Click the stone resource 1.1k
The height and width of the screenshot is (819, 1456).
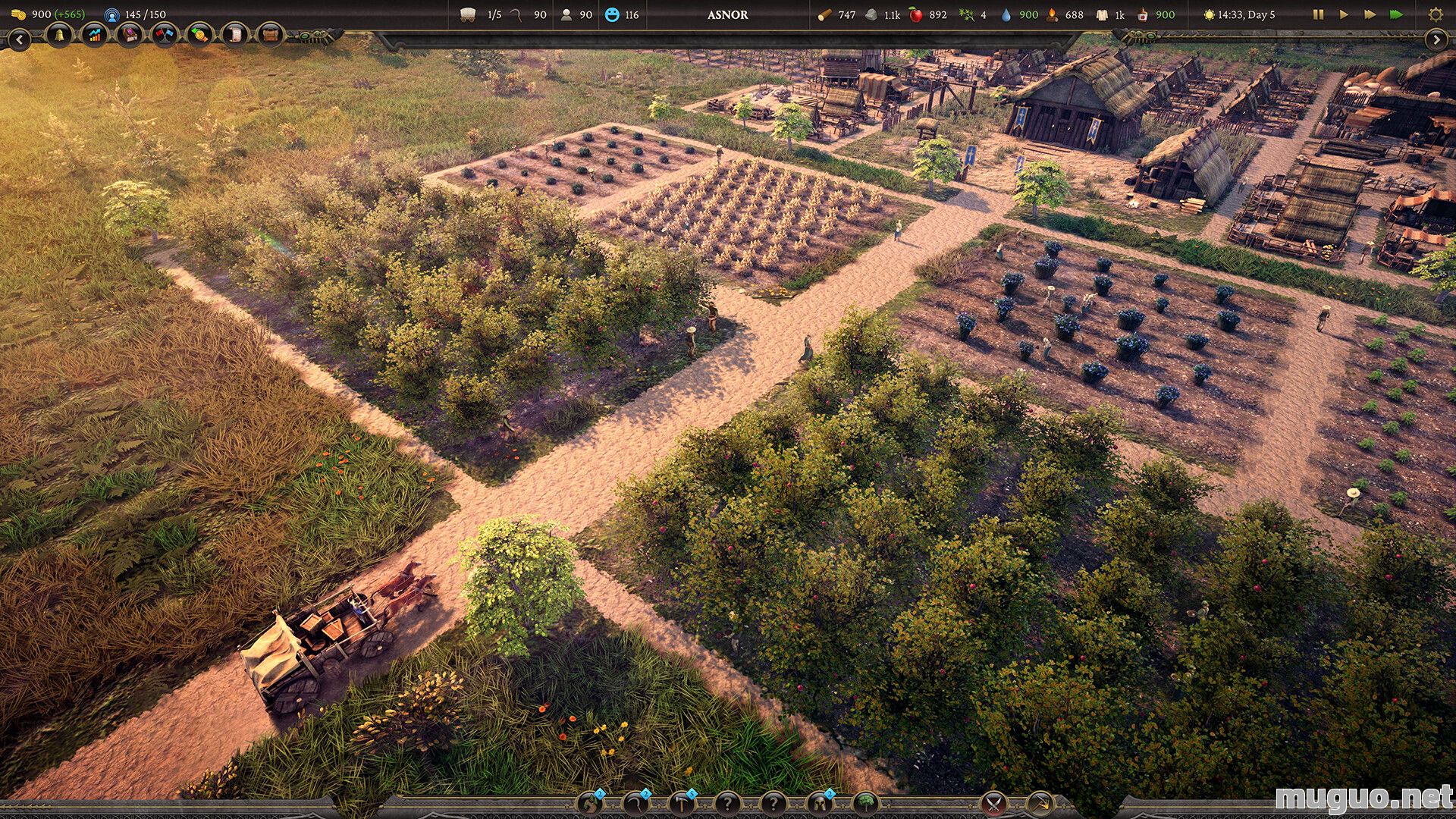pos(883,14)
